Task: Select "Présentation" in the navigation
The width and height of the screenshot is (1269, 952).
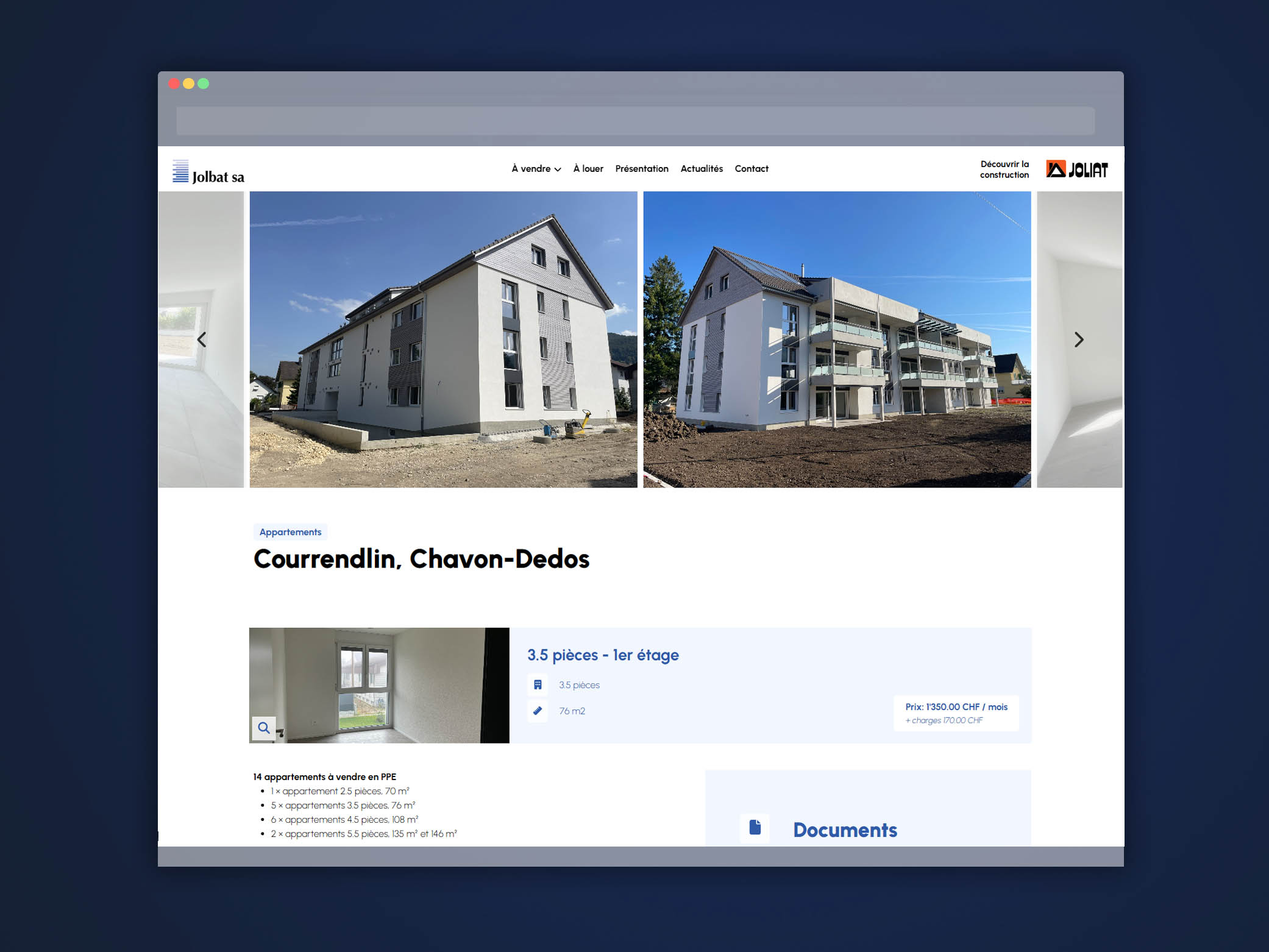Action: tap(641, 169)
